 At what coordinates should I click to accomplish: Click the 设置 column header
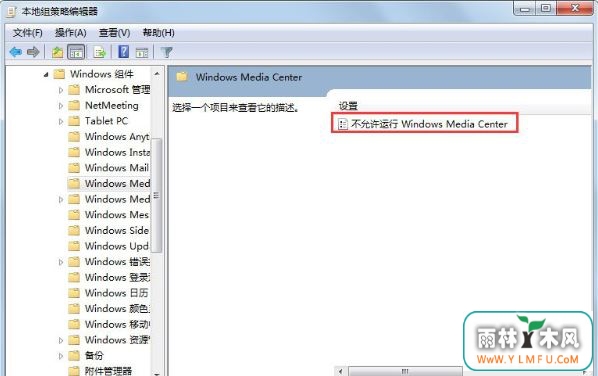point(348,106)
